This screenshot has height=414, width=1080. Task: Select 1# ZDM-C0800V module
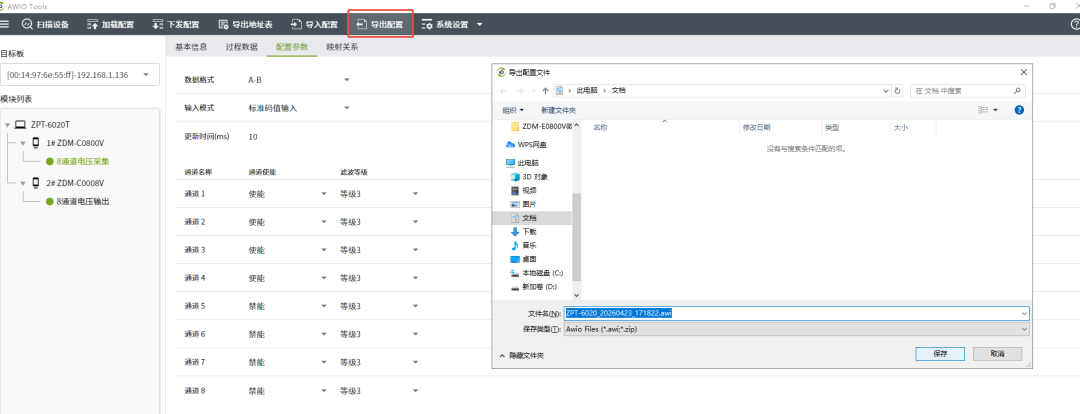75,143
